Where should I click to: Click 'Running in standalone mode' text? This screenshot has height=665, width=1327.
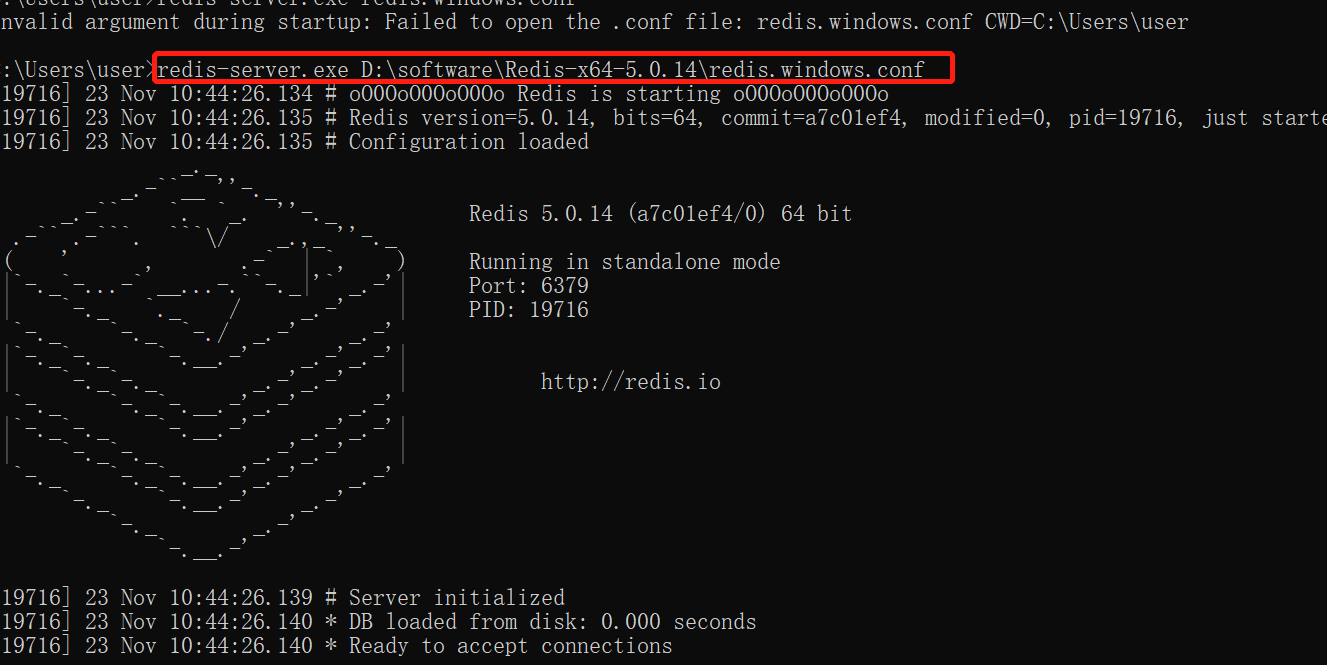point(625,262)
